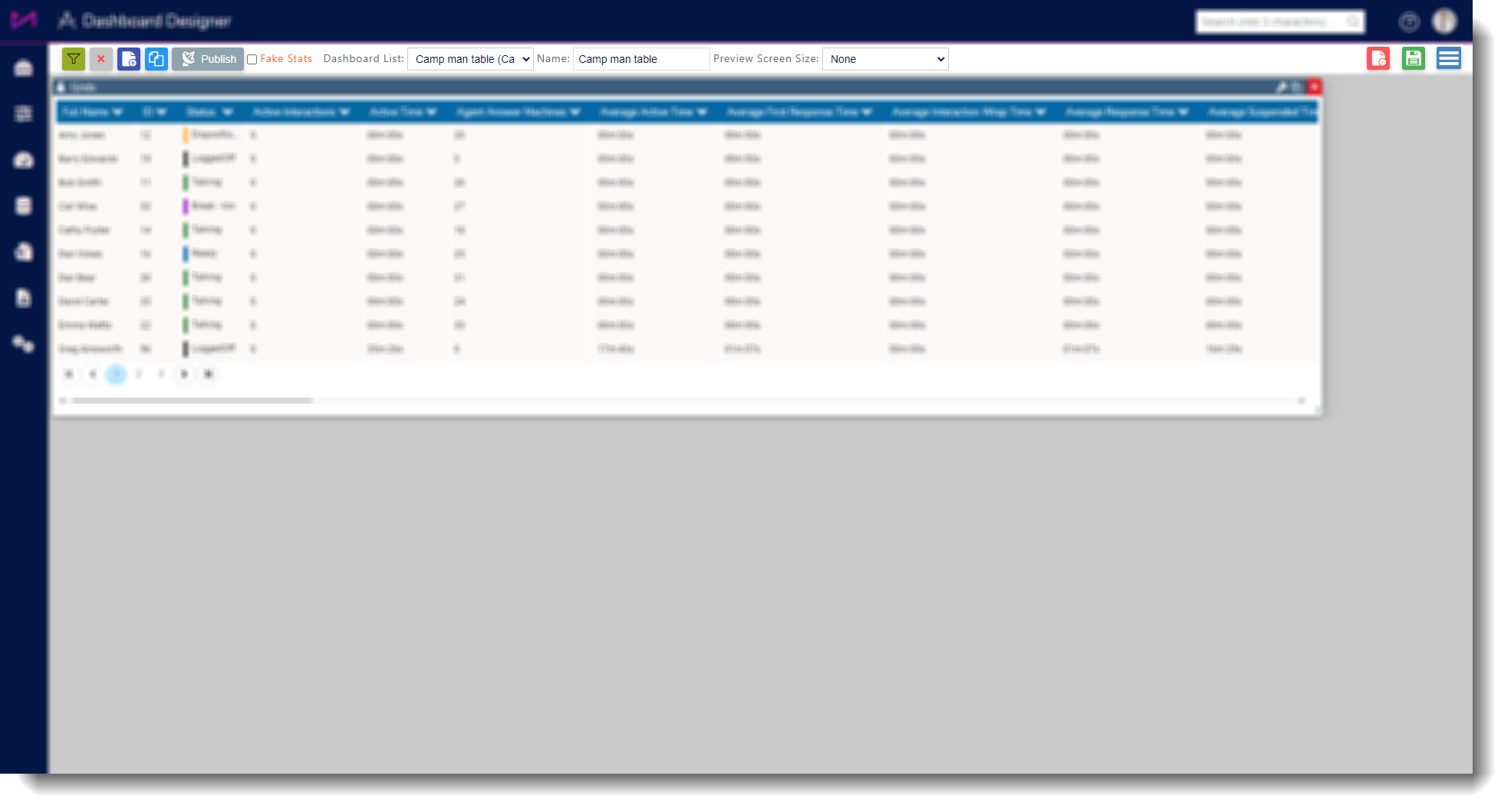The width and height of the screenshot is (1511, 812).
Task: Open the table grid icon in sidebar
Action: pyautogui.click(x=24, y=113)
